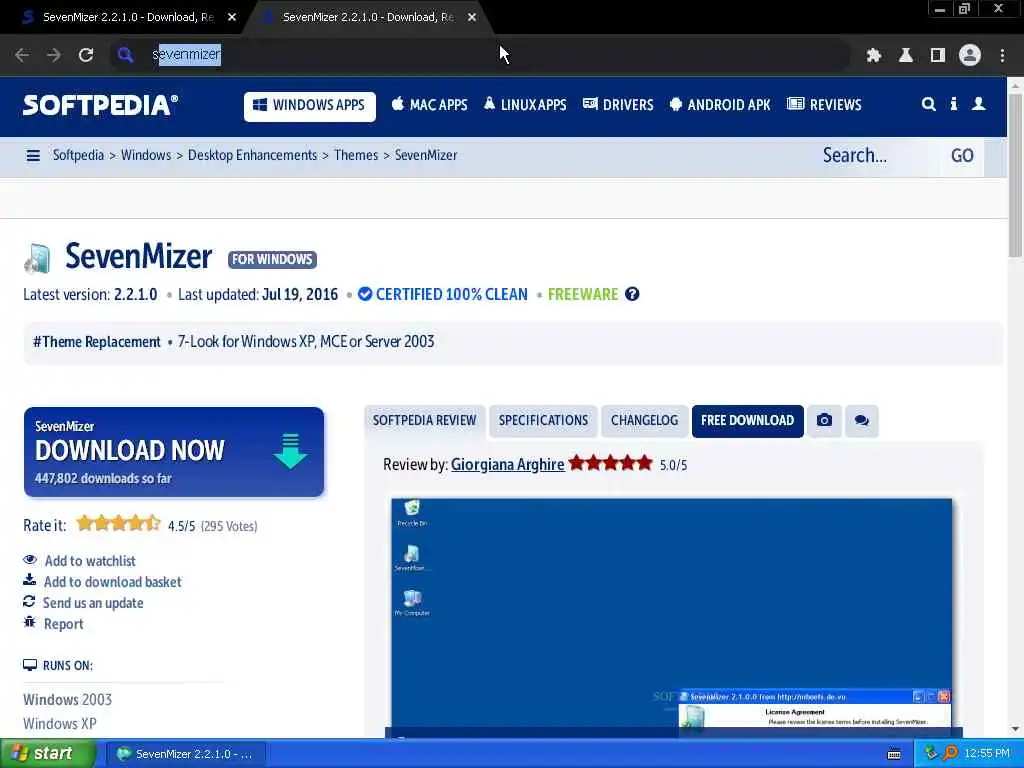1024x768 pixels.
Task: Switch to the second SevenMizer browser tab
Action: [x=368, y=17]
